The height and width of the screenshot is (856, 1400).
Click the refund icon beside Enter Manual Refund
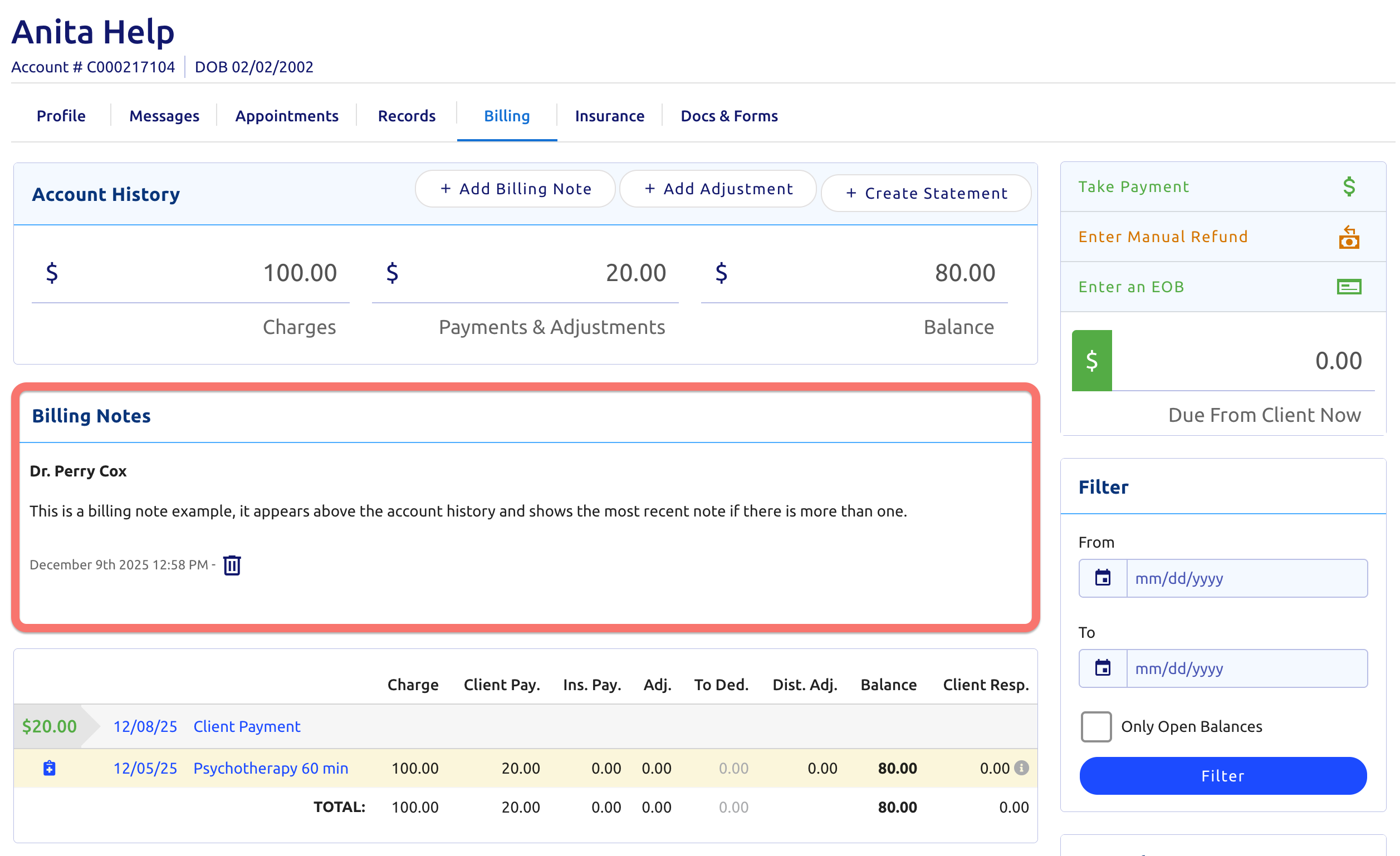point(1348,237)
